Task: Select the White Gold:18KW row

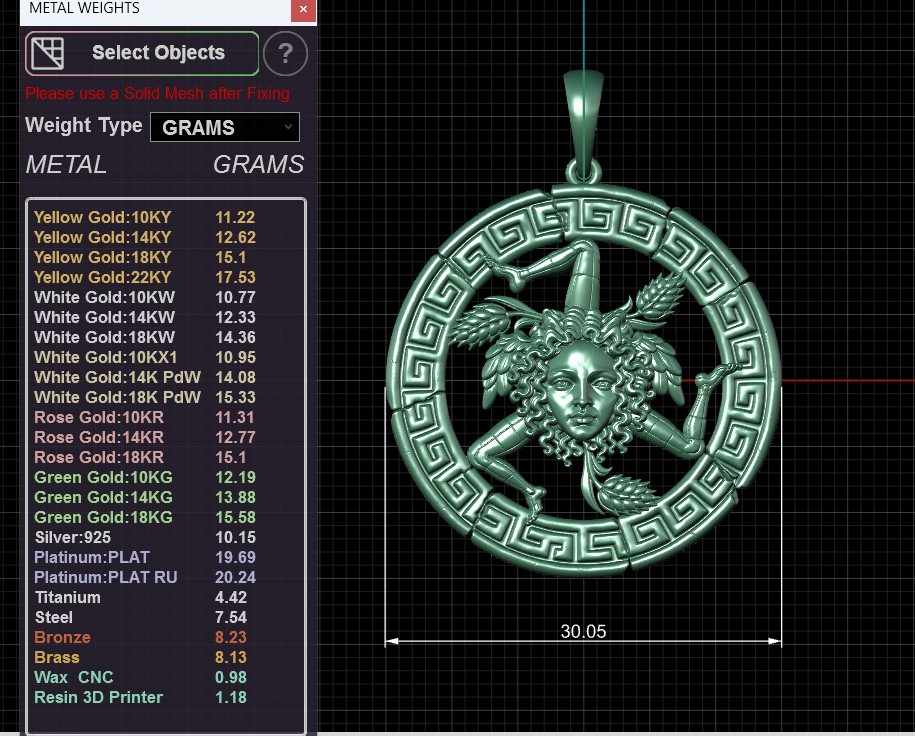Action: coord(144,337)
